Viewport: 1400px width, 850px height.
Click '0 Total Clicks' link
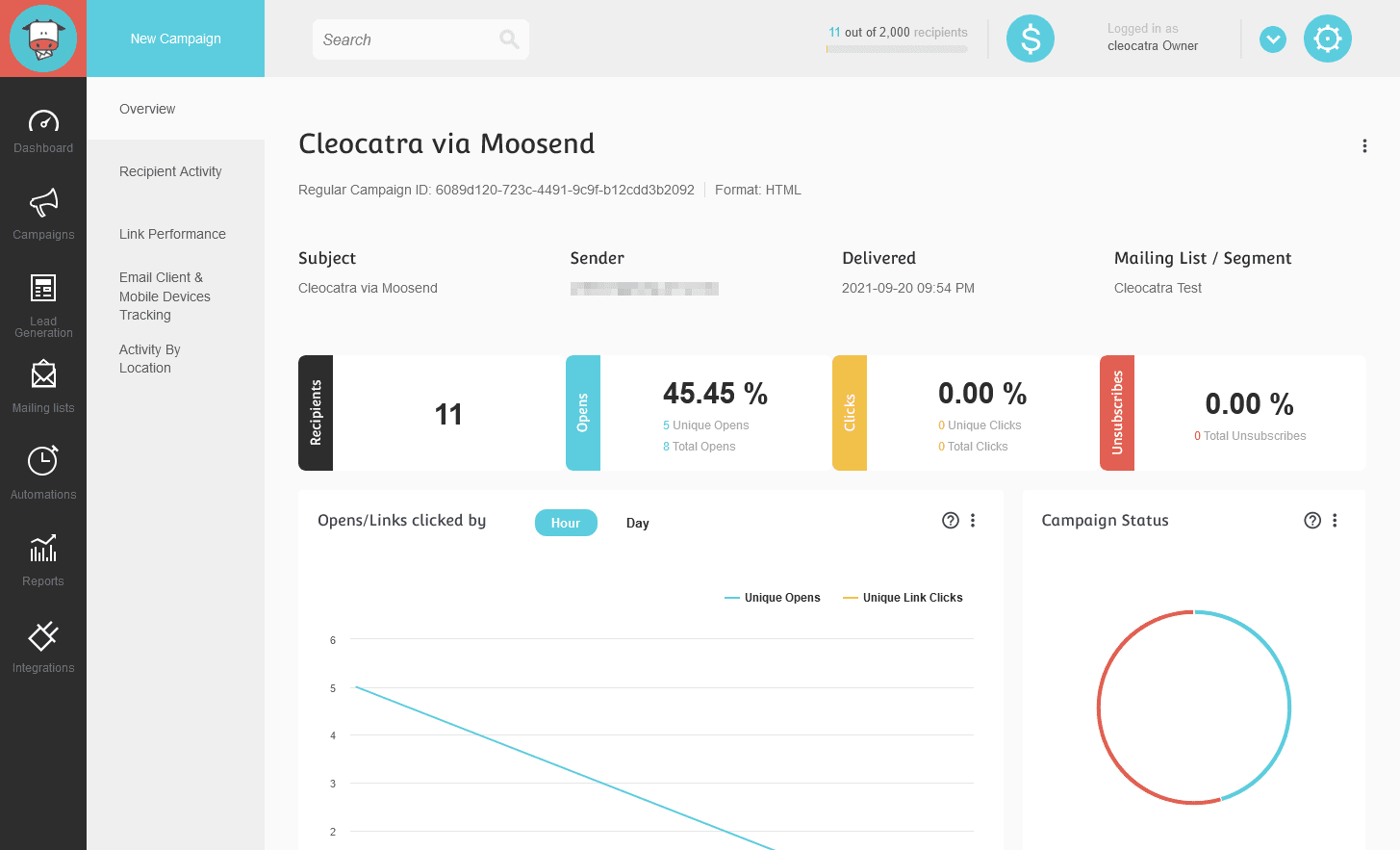(973, 447)
